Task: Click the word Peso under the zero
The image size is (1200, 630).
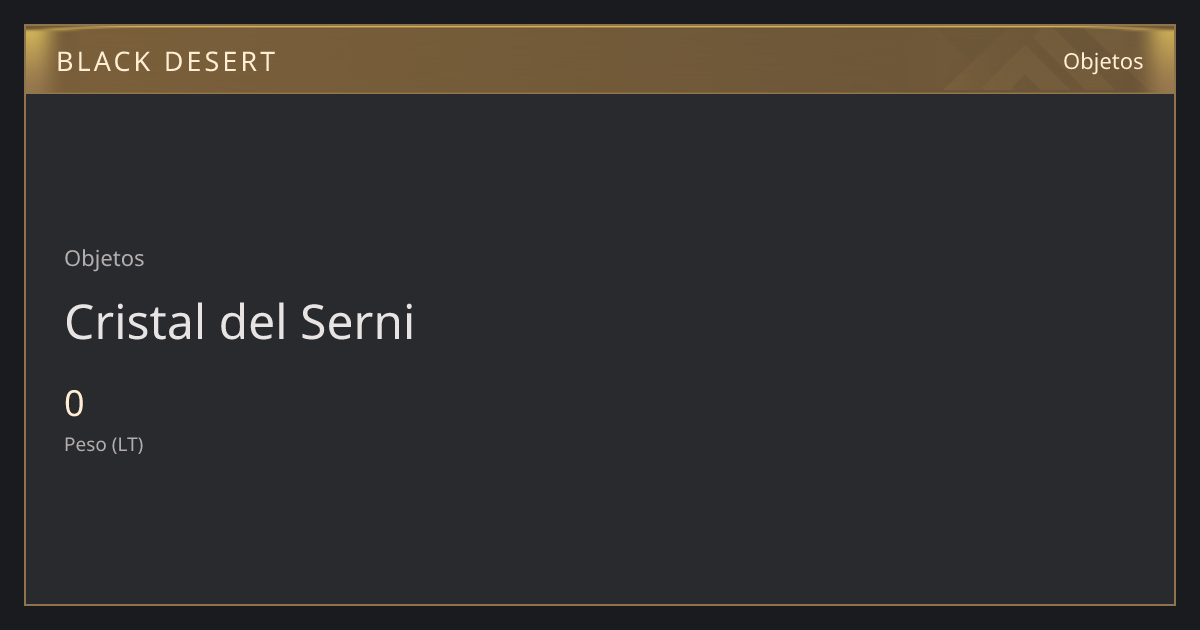Action: (x=85, y=445)
